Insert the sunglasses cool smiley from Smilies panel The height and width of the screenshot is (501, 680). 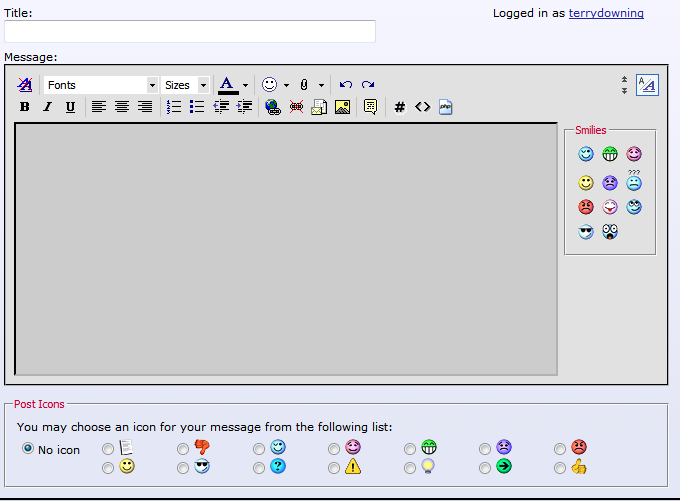pos(585,232)
